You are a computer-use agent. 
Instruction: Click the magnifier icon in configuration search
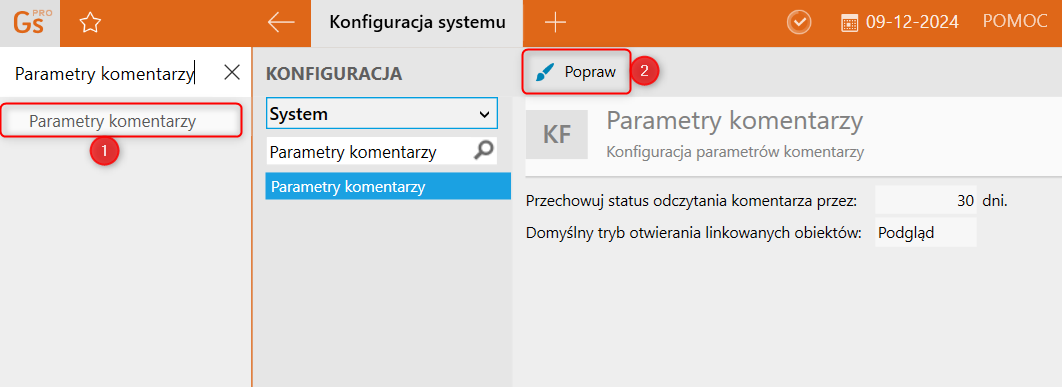click(484, 151)
